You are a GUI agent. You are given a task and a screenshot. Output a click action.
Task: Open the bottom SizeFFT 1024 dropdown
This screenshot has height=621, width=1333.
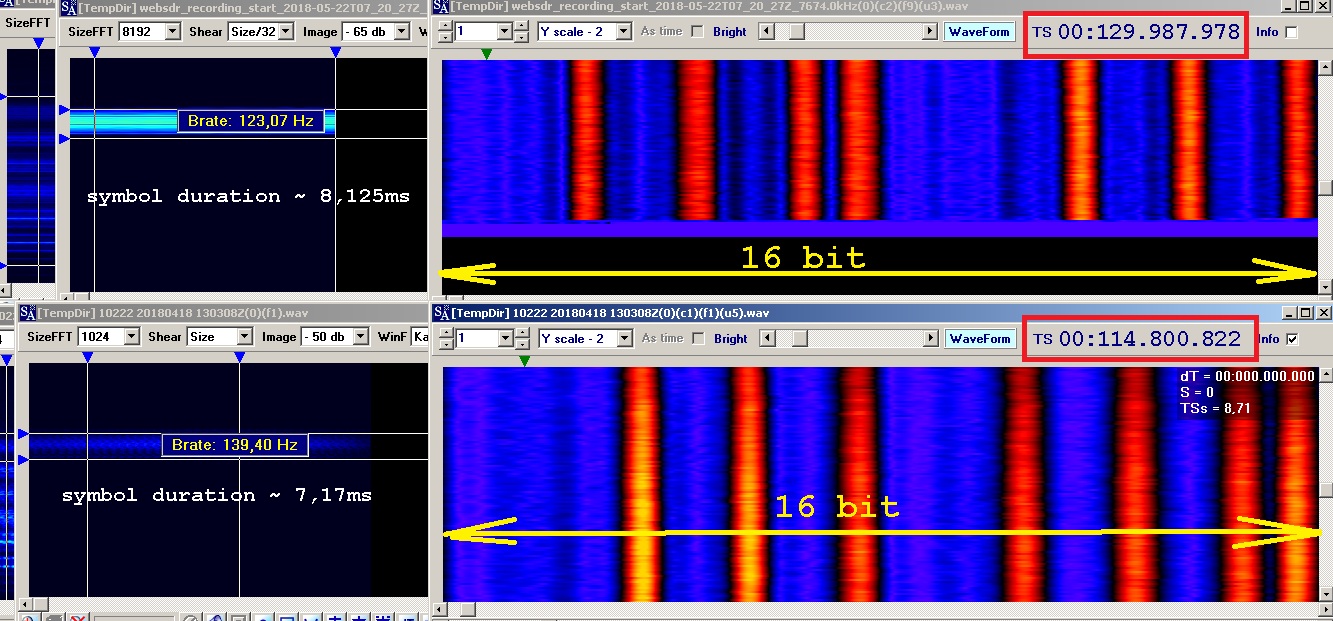tap(130, 337)
